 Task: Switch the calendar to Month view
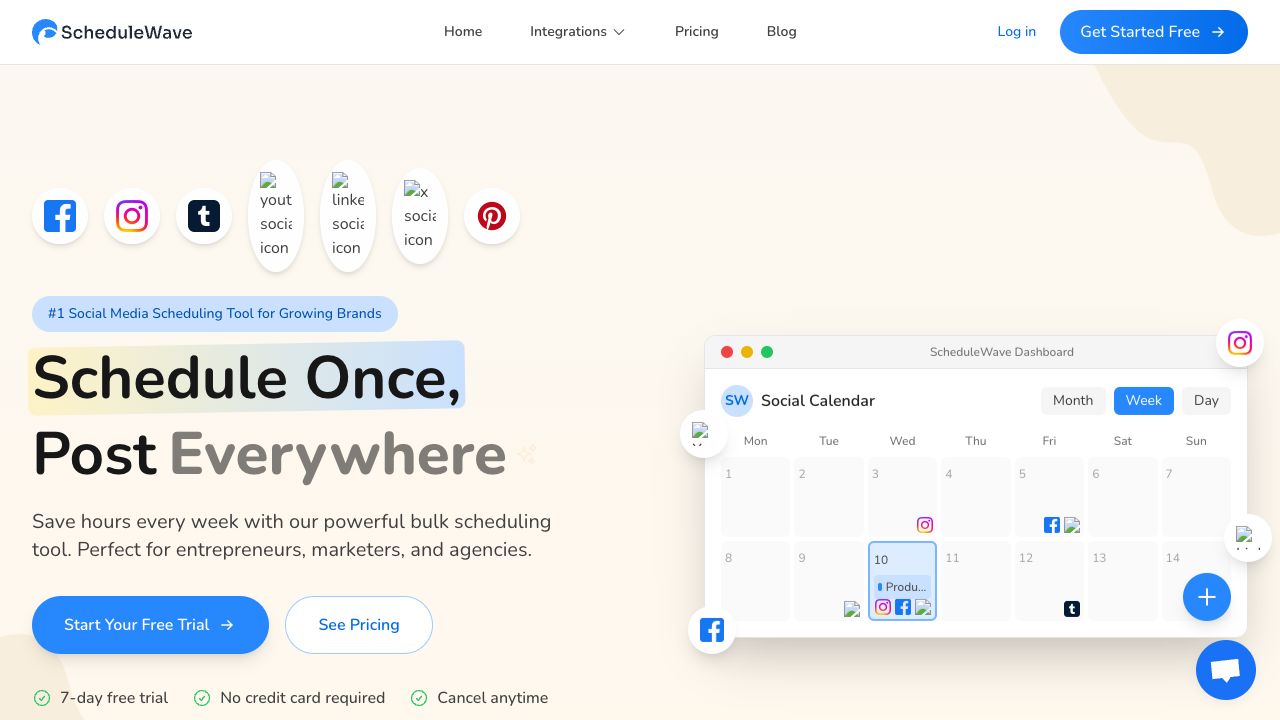click(1073, 400)
